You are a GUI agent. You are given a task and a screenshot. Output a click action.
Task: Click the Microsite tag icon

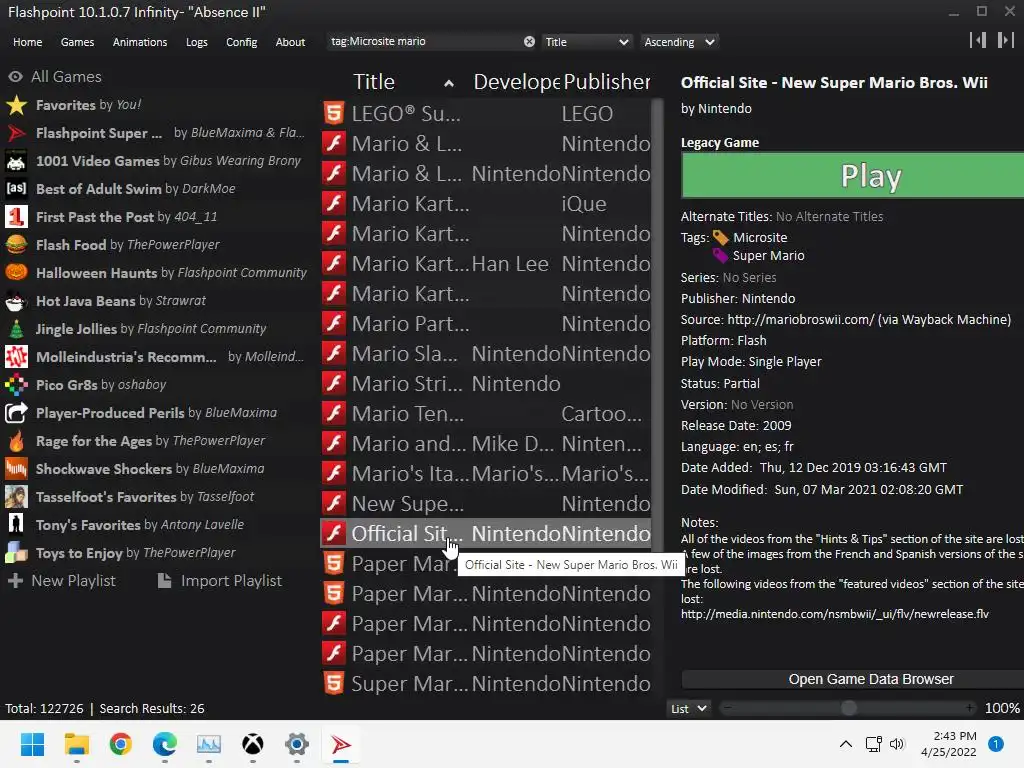[x=720, y=238]
